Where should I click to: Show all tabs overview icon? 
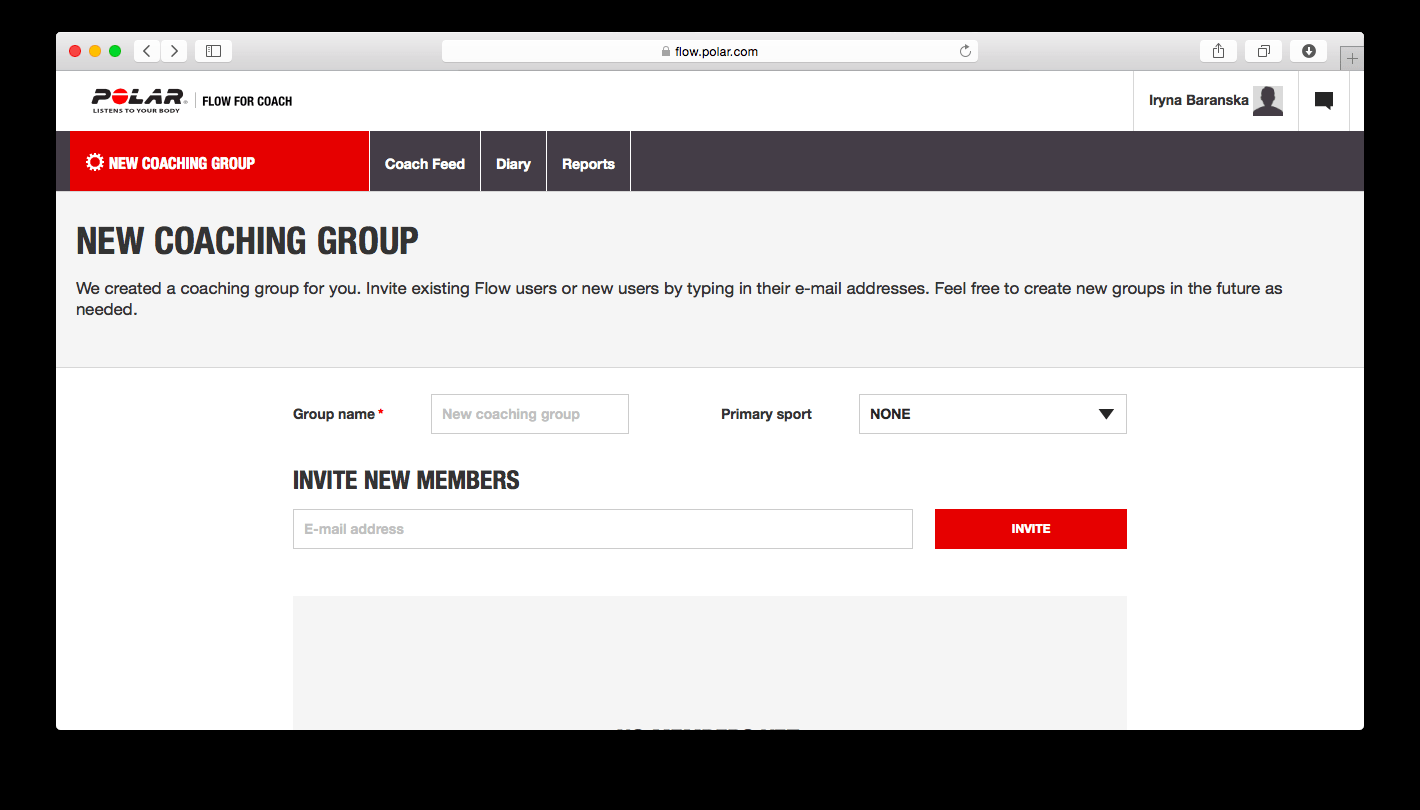(1263, 51)
